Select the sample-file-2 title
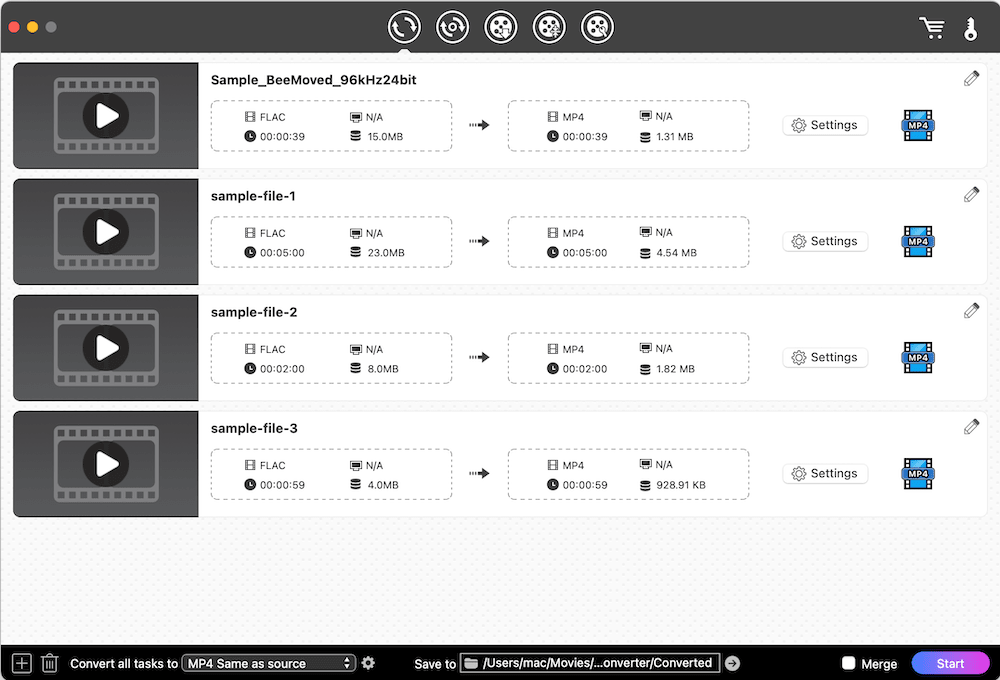This screenshot has width=1000, height=680. click(x=254, y=312)
